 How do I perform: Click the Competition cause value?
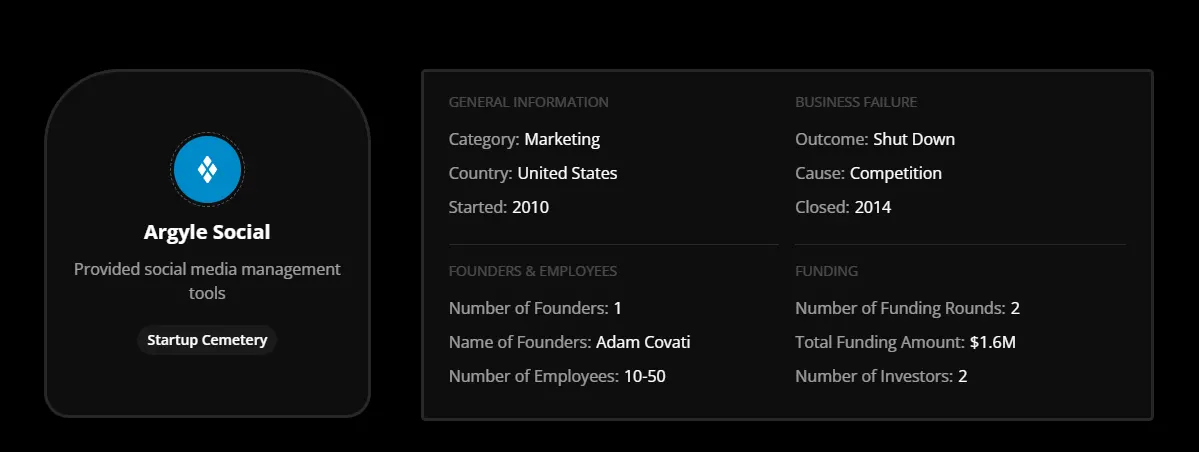coord(896,173)
